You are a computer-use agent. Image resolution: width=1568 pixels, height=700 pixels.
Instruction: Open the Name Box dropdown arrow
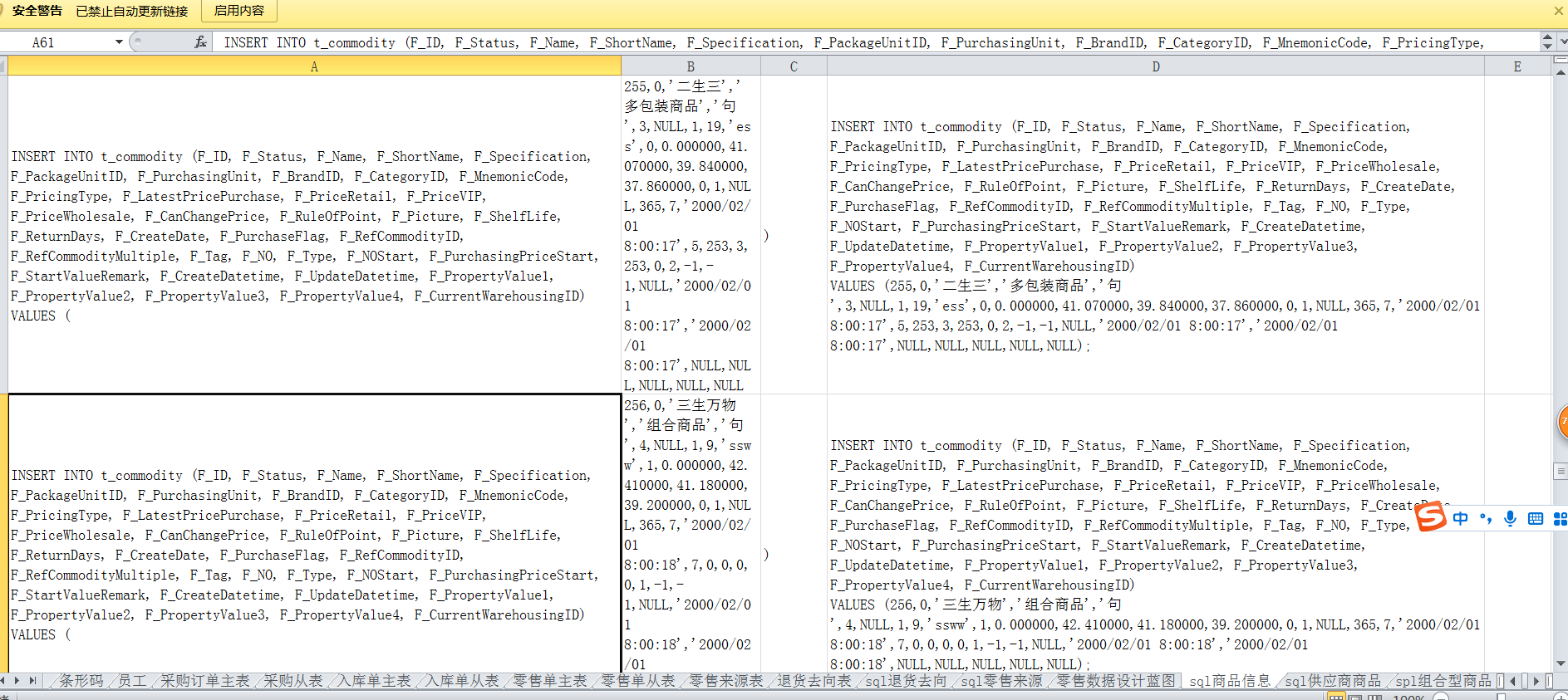(119, 42)
